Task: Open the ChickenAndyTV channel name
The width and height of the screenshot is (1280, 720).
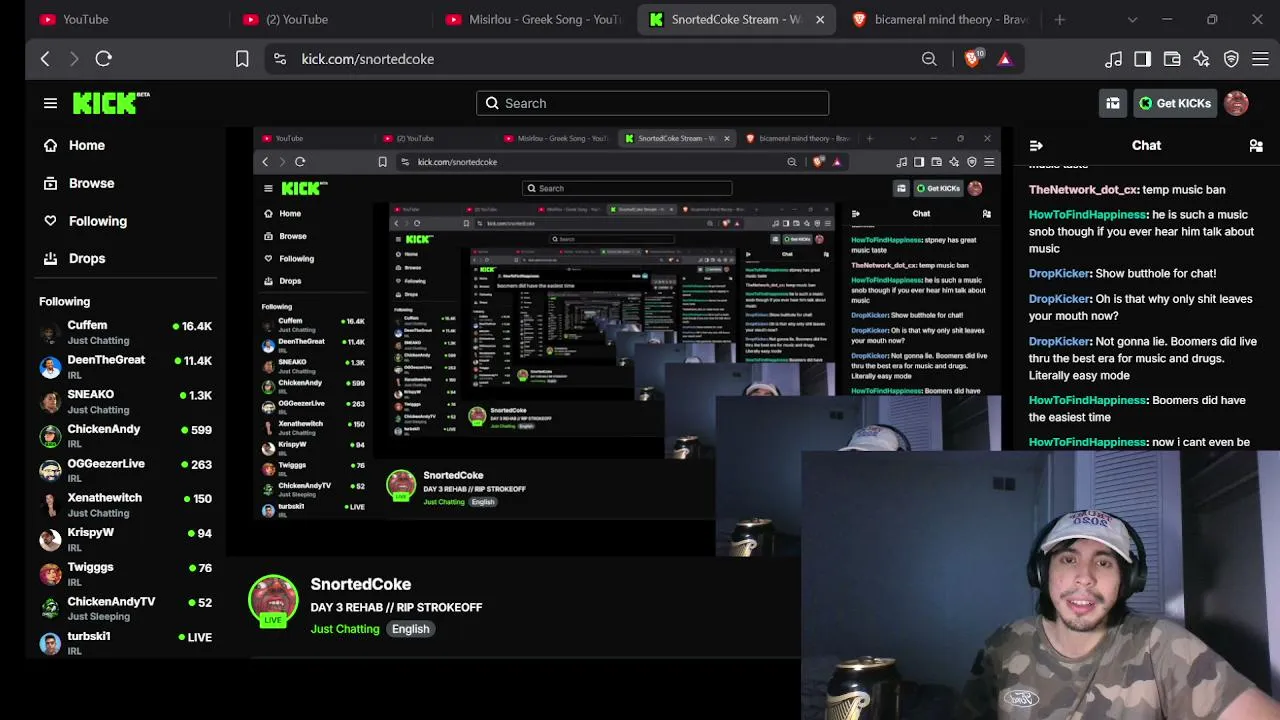Action: pyautogui.click(x=111, y=602)
